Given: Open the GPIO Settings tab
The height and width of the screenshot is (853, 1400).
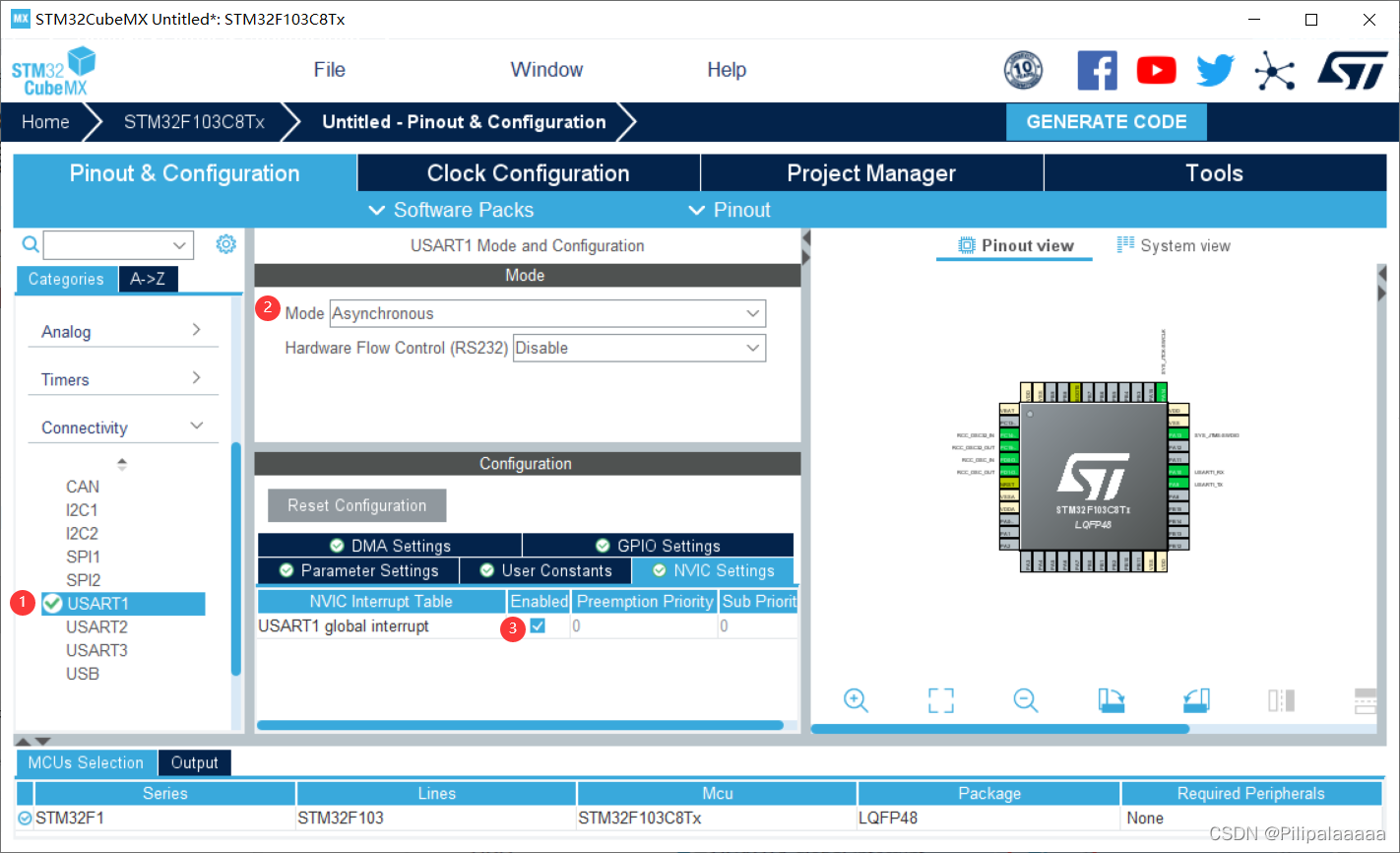Looking at the screenshot, I should 658,546.
